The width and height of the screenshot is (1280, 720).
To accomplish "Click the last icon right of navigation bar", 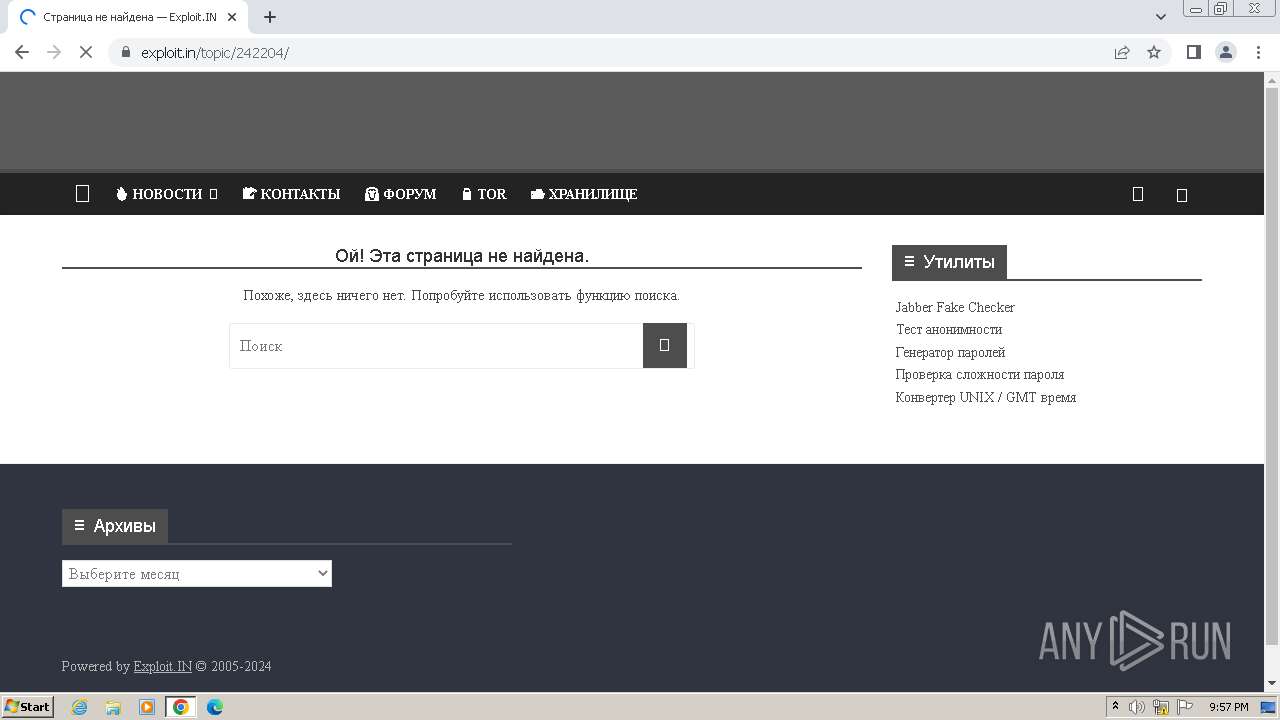I will click(1181, 195).
